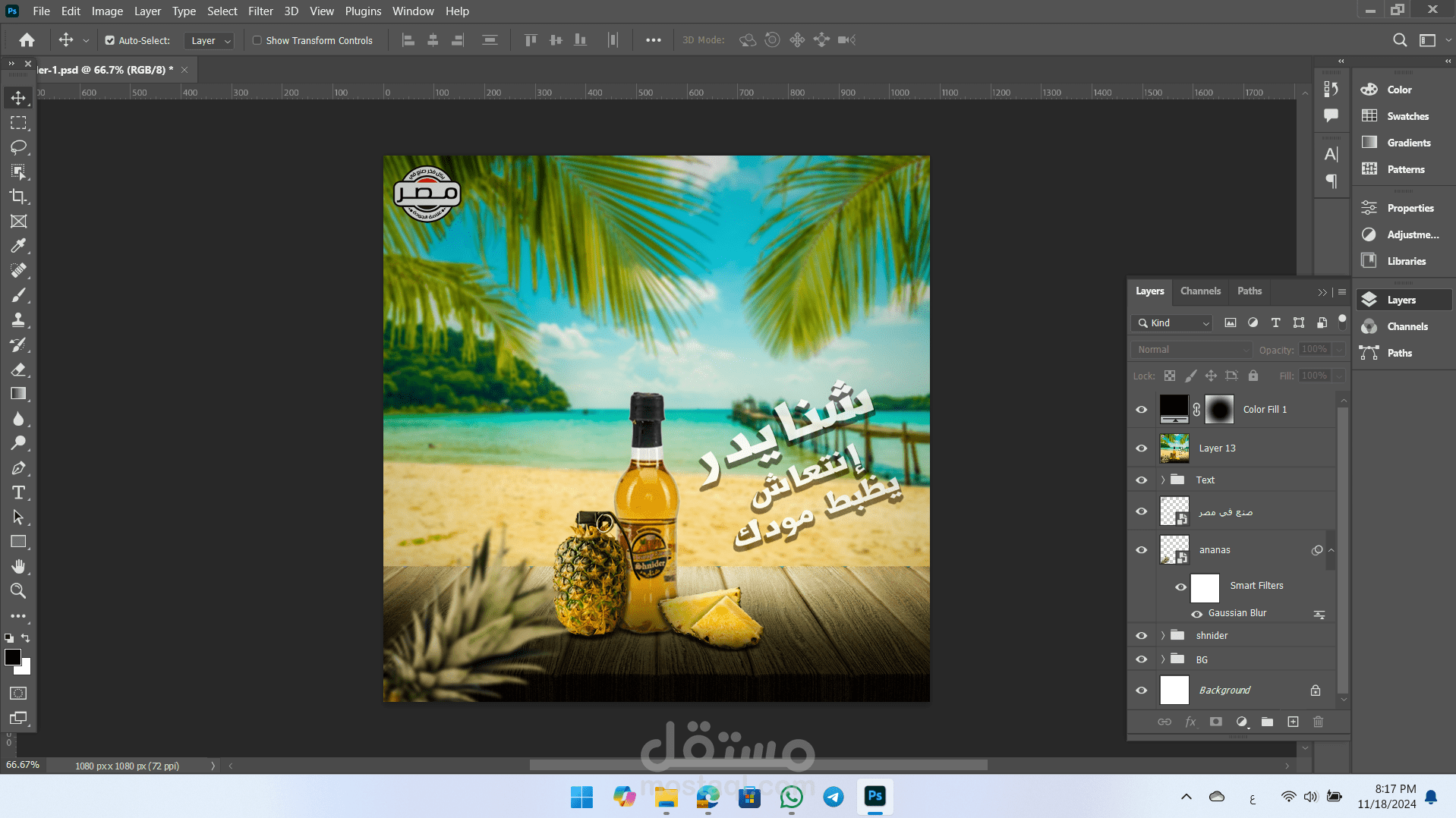This screenshot has height=818, width=1456.
Task: Select the Object Selection tool
Action: coord(18,172)
